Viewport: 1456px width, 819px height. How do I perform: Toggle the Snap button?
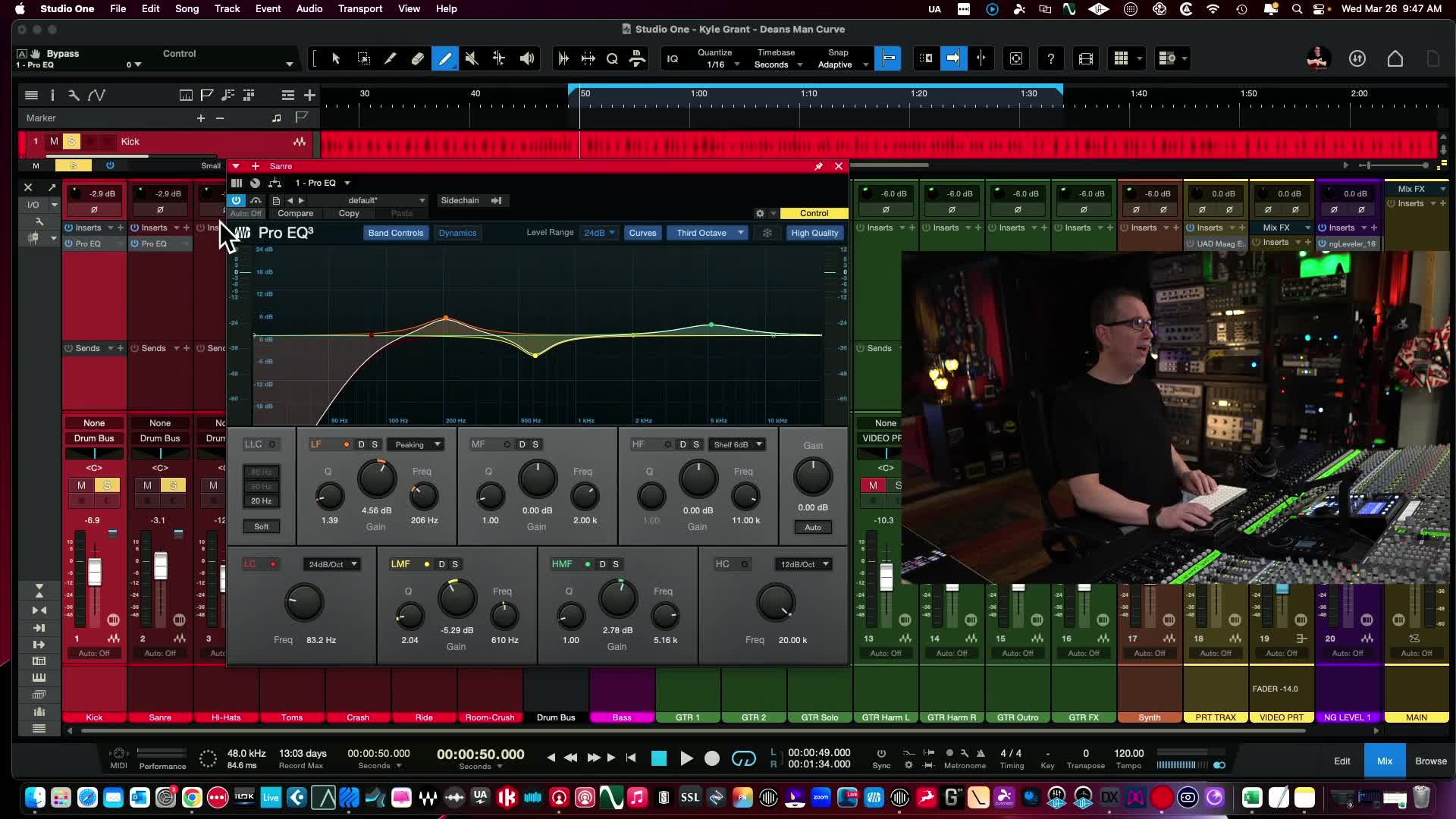pyautogui.click(x=888, y=58)
